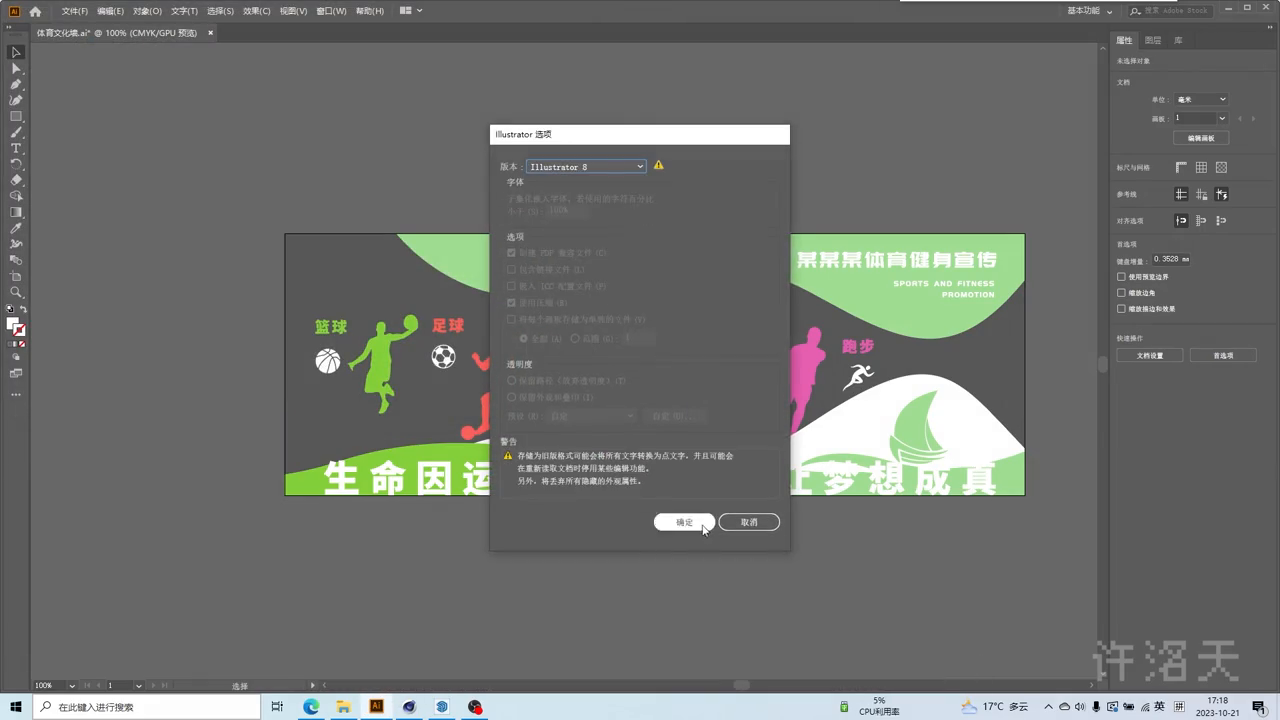Select the Eraser tool
This screenshot has height=720, width=1280.
click(x=16, y=180)
